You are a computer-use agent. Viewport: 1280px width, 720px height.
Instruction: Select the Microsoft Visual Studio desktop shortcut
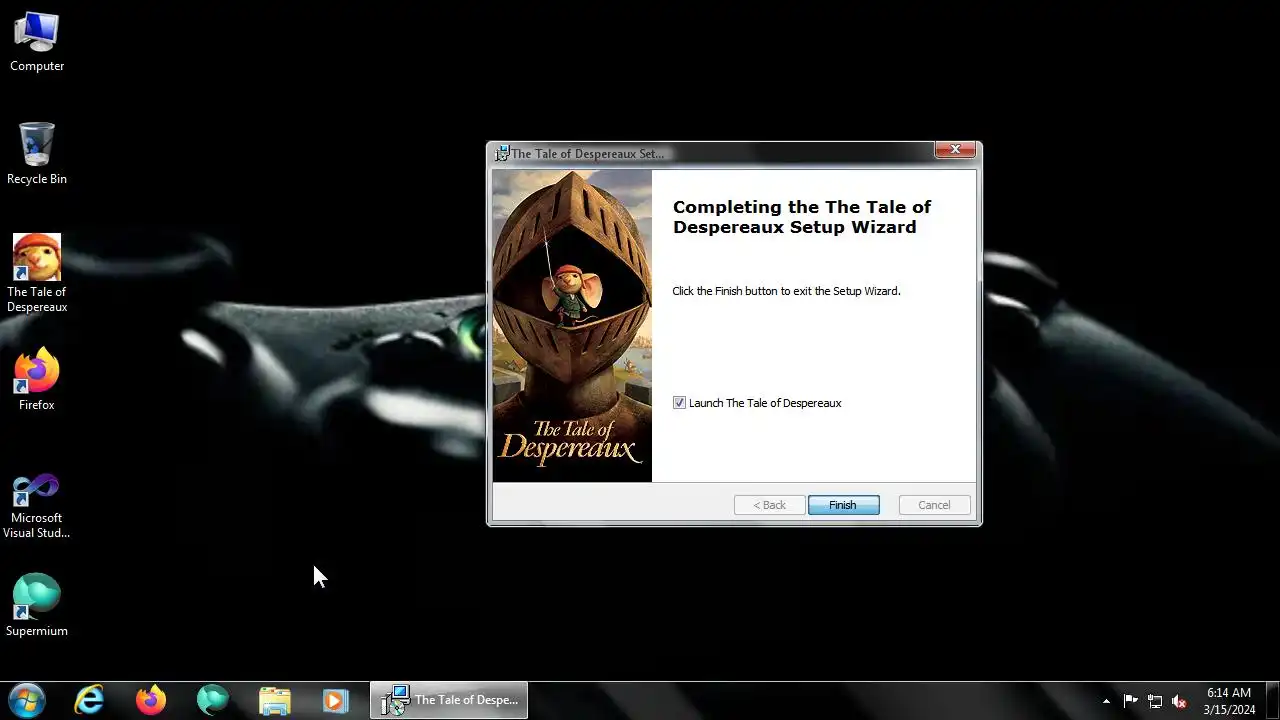[37, 506]
